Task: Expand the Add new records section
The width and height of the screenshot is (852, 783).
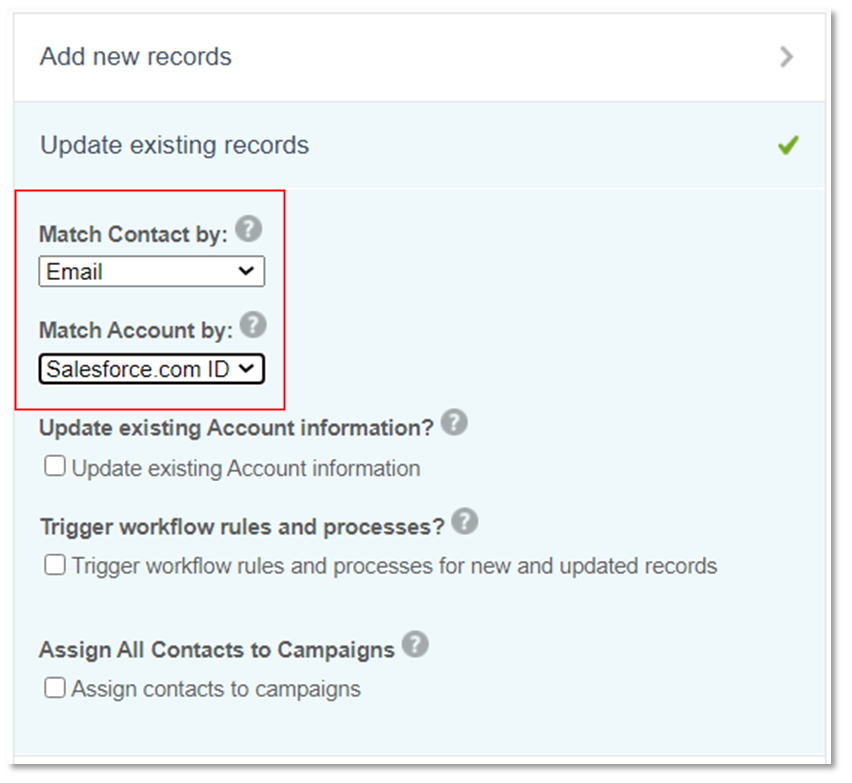Action: tap(419, 57)
